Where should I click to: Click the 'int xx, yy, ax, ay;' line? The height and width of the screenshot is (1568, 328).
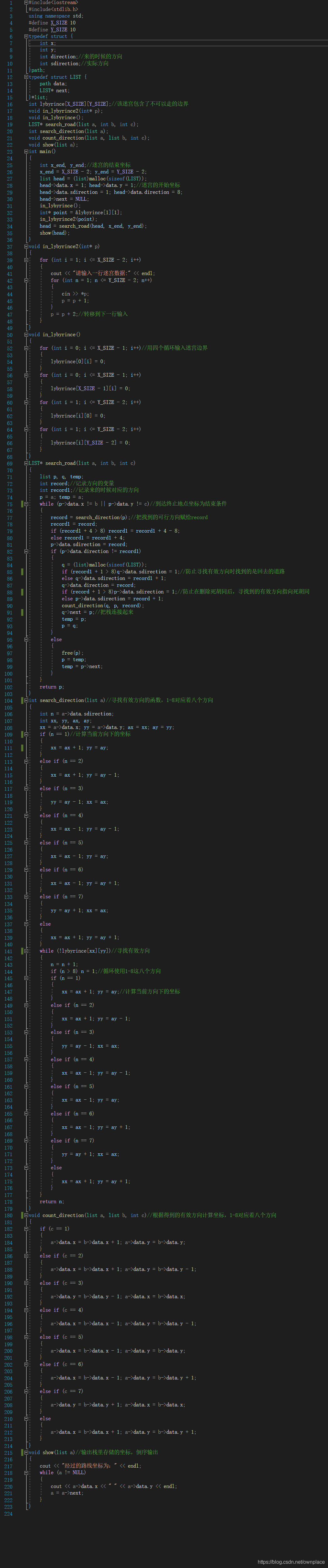(66, 721)
